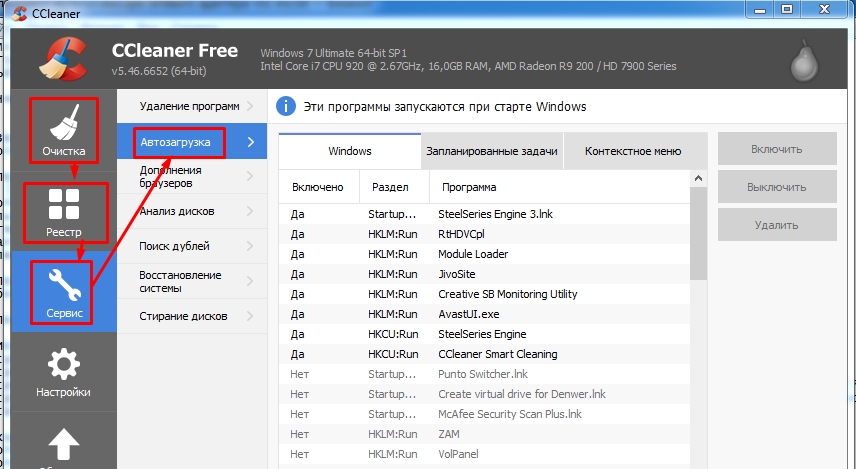Open Стирание дисков entry
This screenshot has width=856, height=469.
pos(192,316)
